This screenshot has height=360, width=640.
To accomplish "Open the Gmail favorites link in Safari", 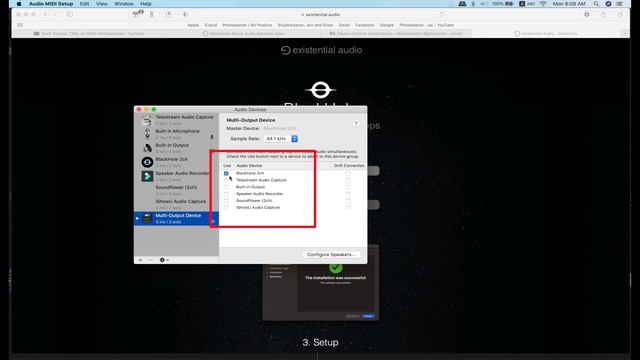I will click(x=344, y=25).
